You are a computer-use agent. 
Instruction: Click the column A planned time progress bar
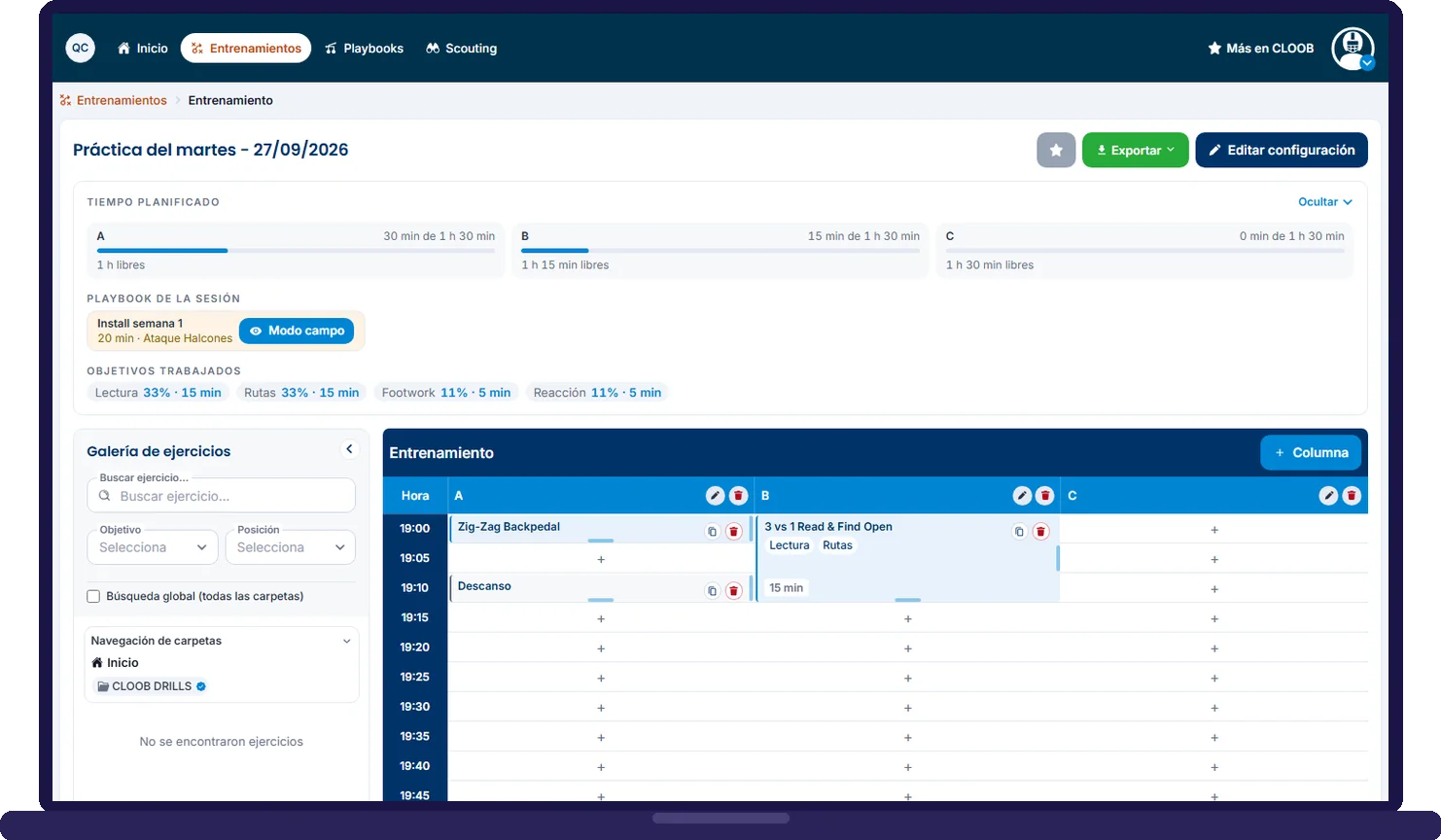[296, 251]
